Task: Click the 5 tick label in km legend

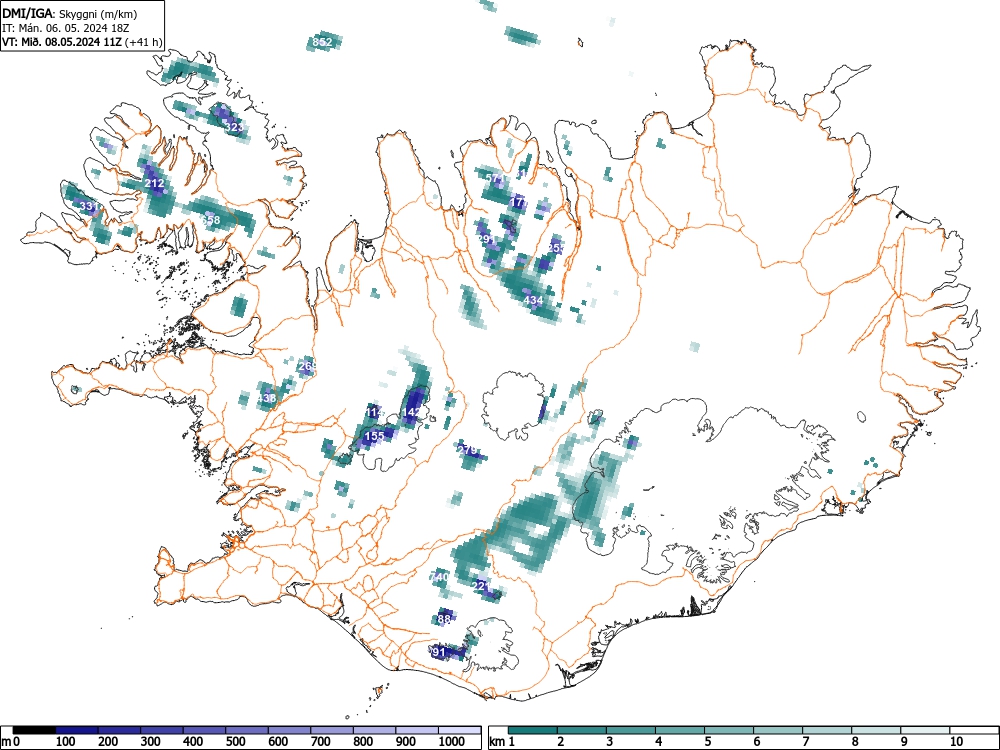Action: [x=707, y=742]
